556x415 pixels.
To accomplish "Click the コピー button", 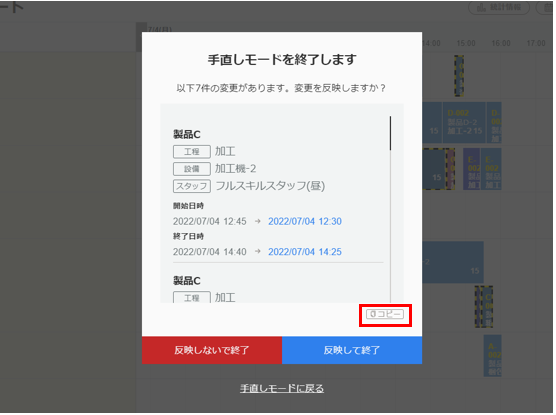I will tap(385, 314).
